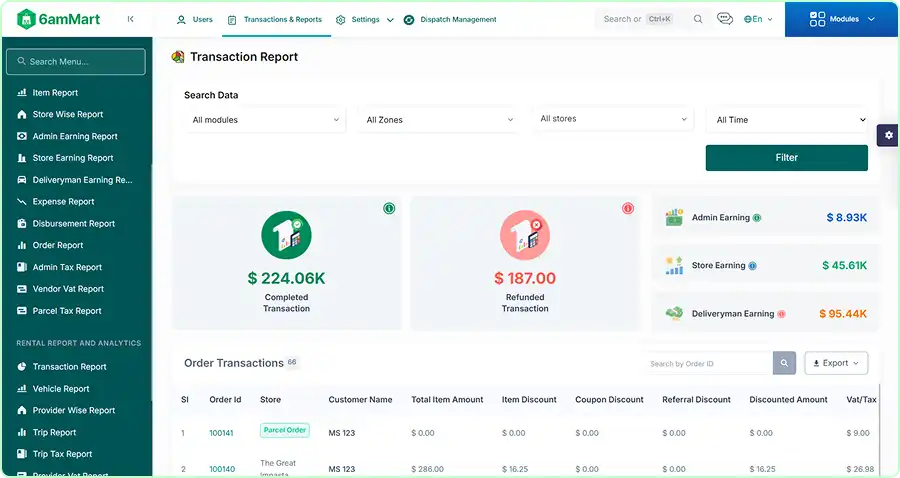Screen dimensions: 900x478
Task: Open the All Zones dropdown
Action: click(439, 119)
